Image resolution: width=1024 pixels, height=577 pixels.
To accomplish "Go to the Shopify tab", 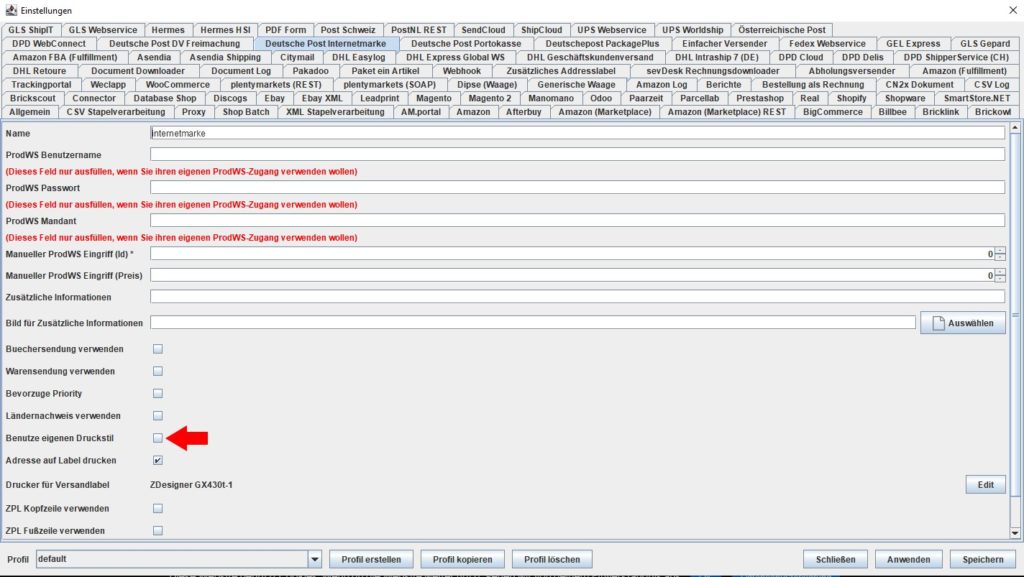I will [x=852, y=99].
